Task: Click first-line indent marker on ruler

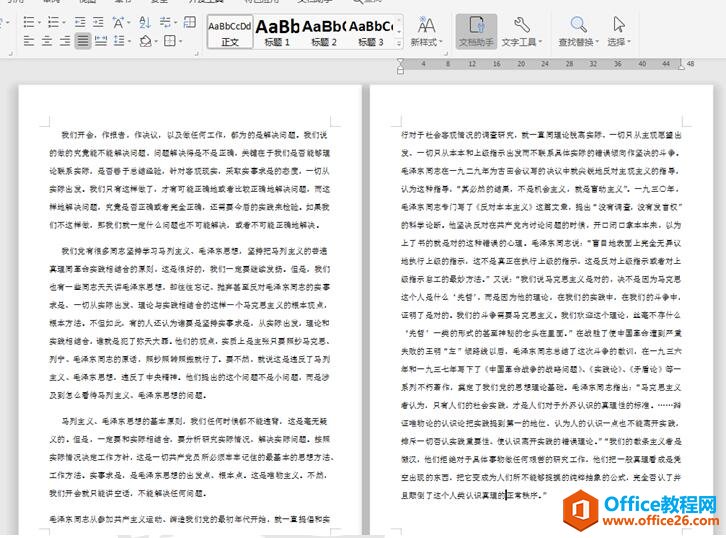Action: pyautogui.click(x=401, y=61)
